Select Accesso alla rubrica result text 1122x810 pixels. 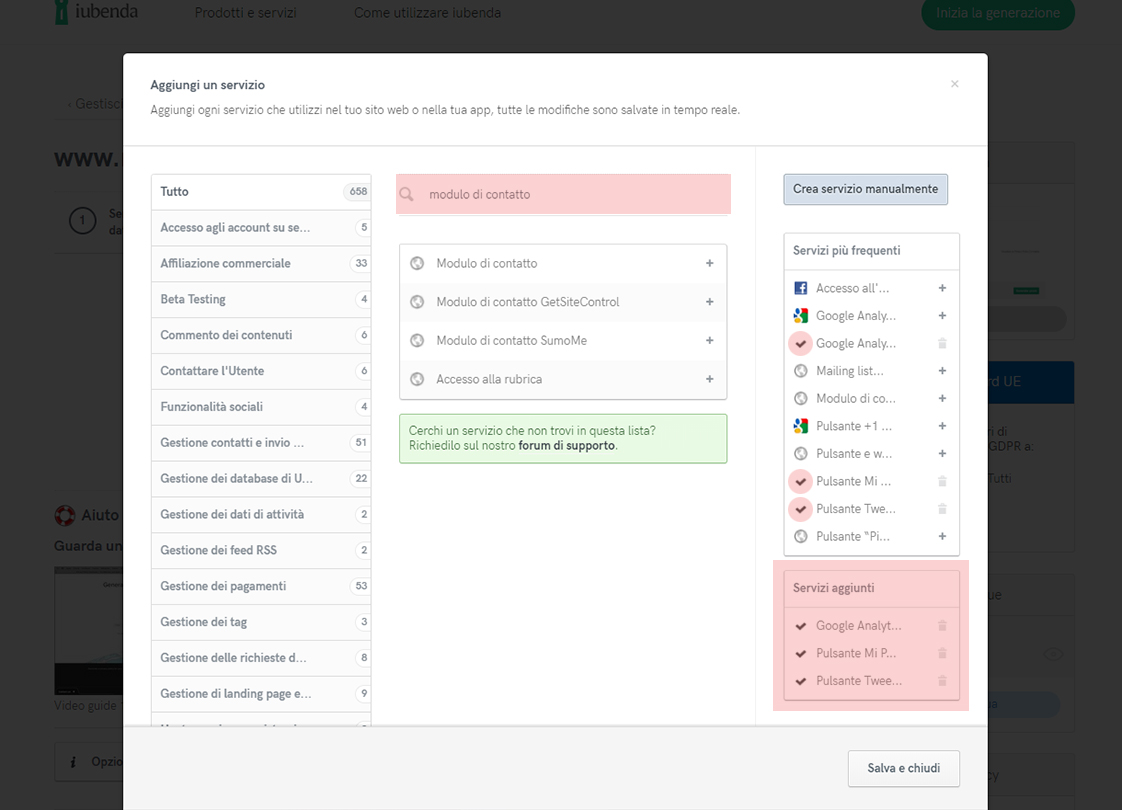[x=489, y=379]
